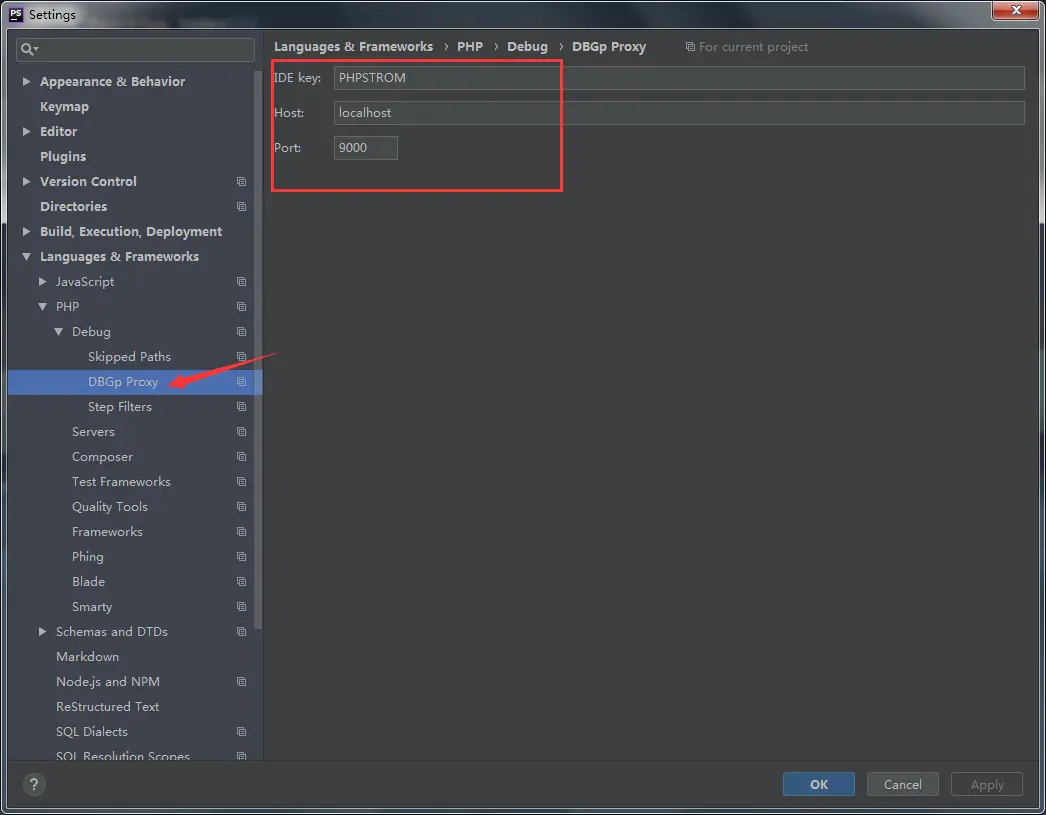Open the Step Filters page
This screenshot has width=1046, height=815.
click(119, 407)
